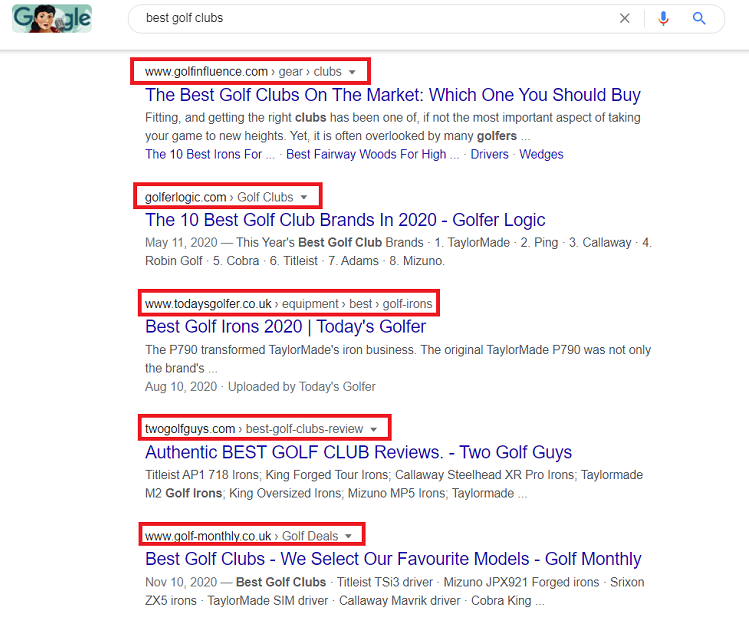Click the 'Fitting, and getting the right clubs' snippet
The image size is (749, 624).
(x=393, y=127)
